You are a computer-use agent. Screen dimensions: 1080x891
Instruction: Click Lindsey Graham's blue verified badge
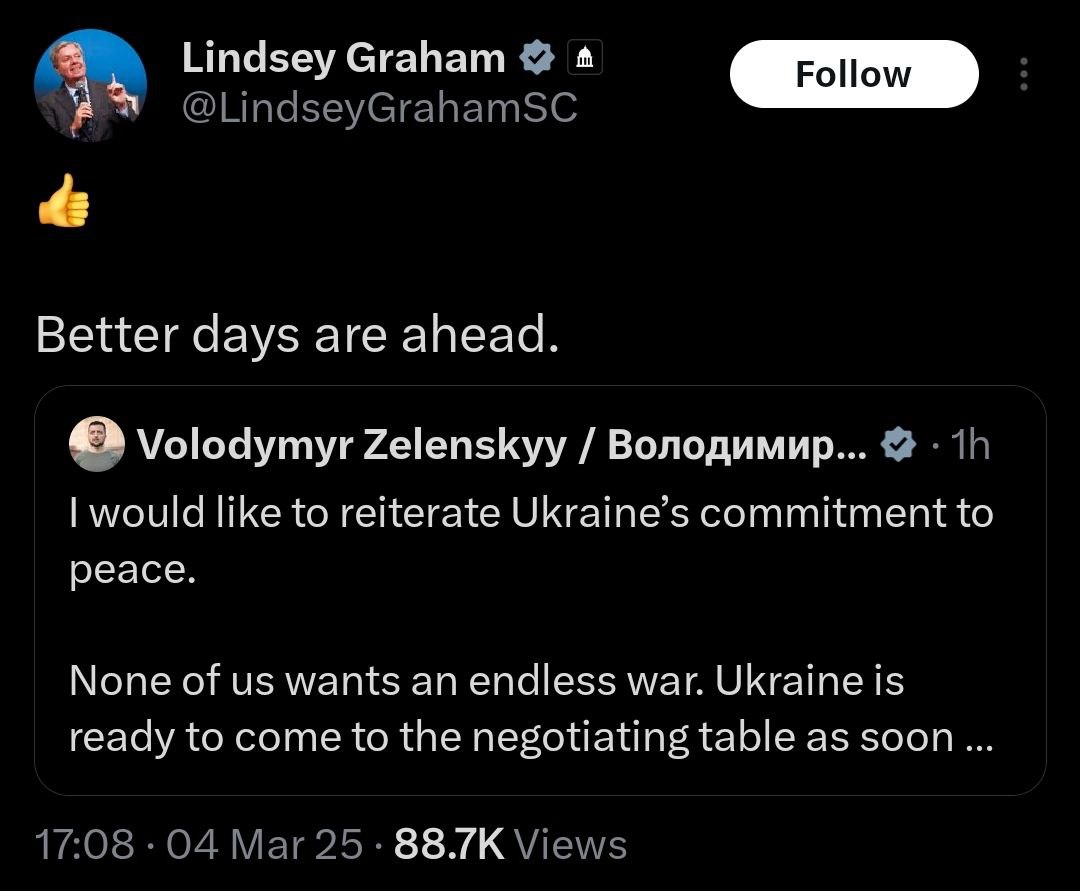click(x=537, y=60)
